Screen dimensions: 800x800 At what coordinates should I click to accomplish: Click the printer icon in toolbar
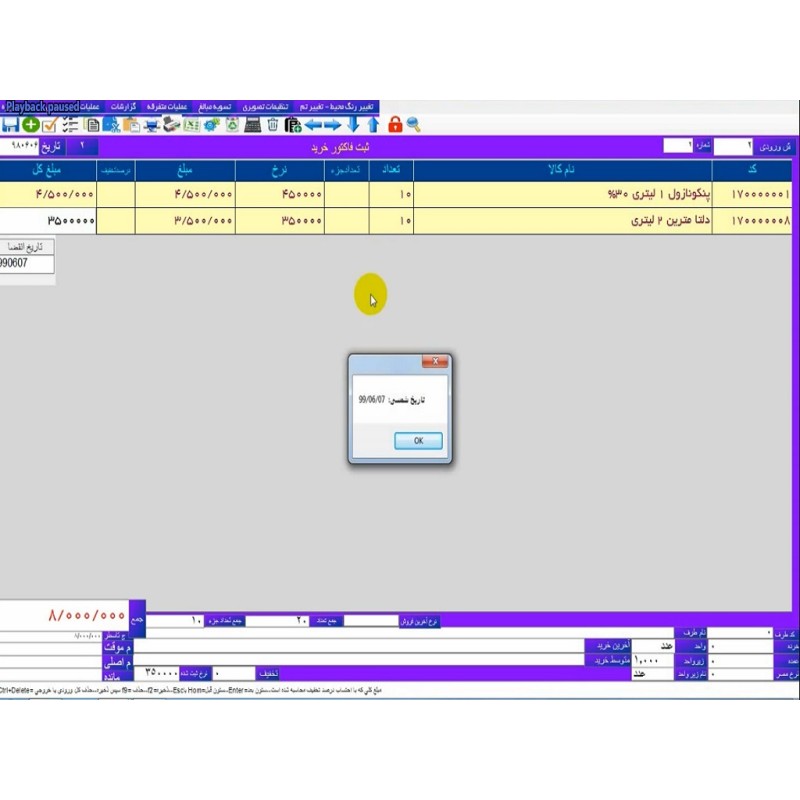click(151, 125)
